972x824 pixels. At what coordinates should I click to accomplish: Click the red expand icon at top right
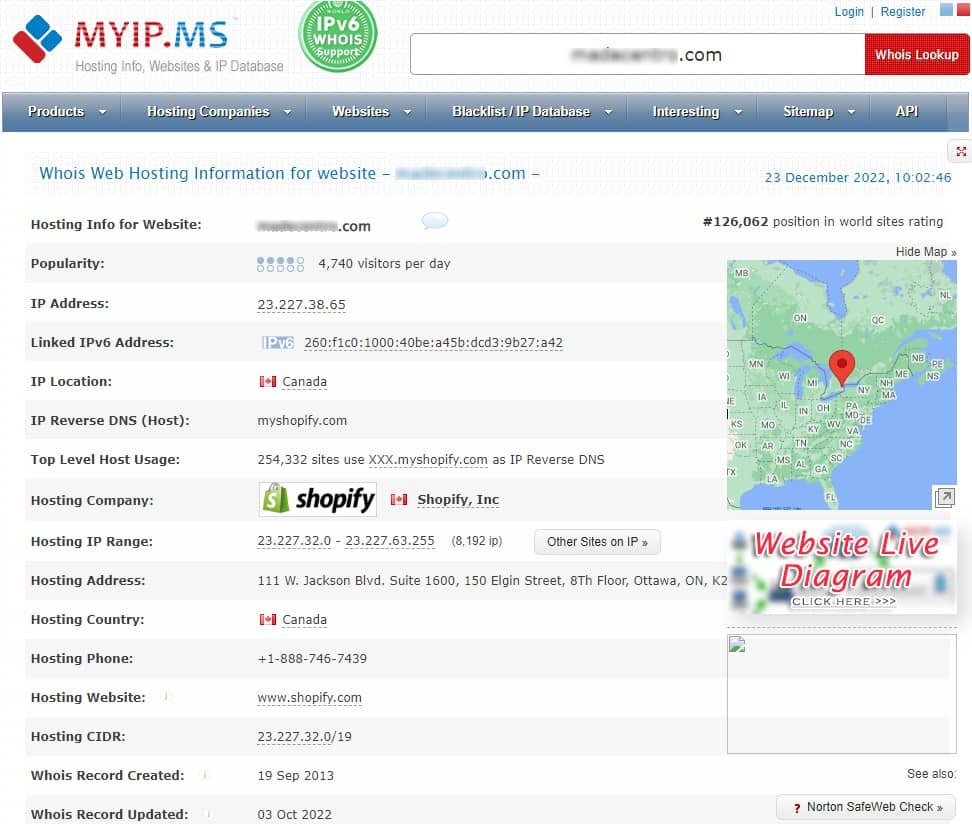click(x=961, y=151)
